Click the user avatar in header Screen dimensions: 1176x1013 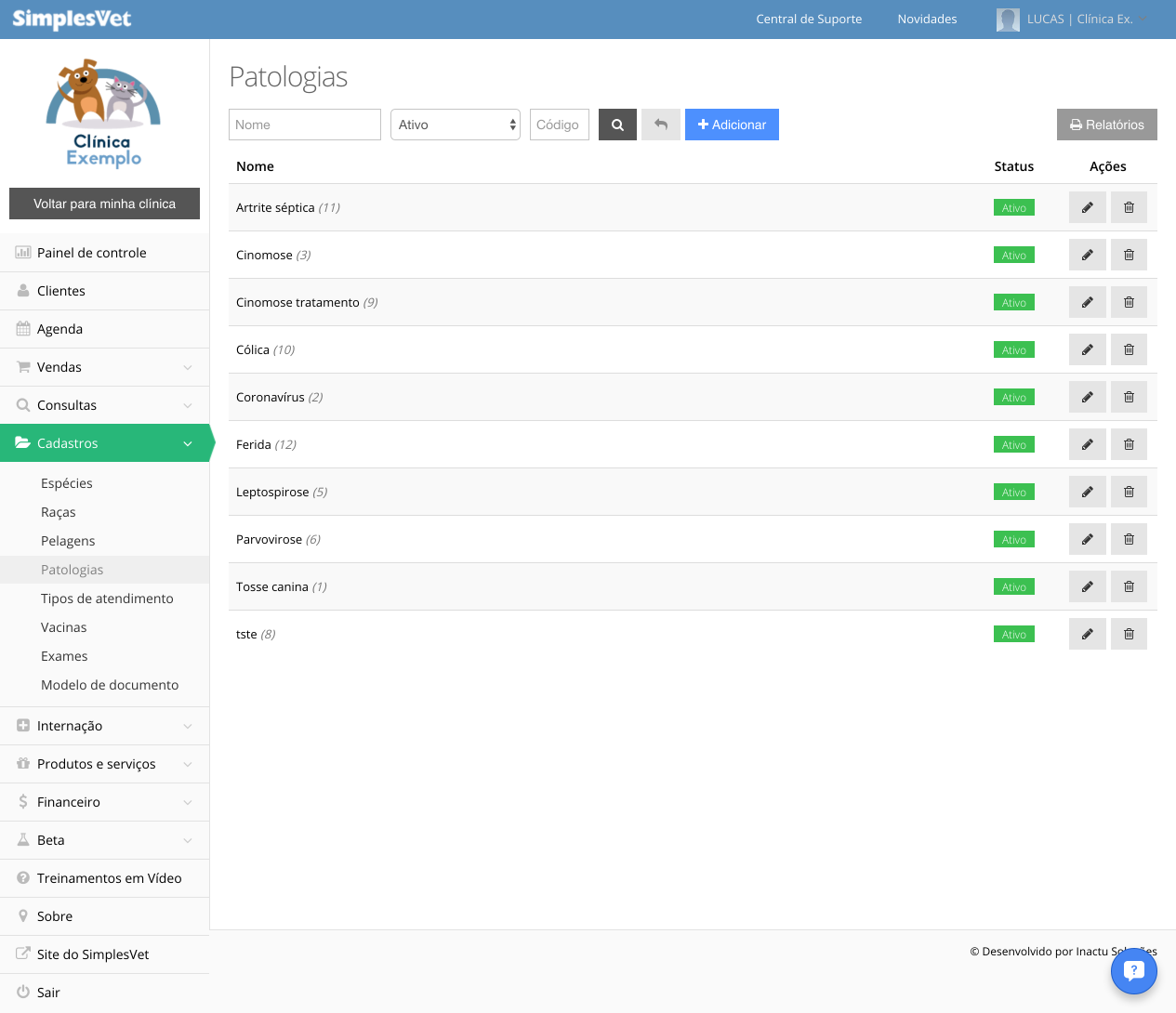point(1008,20)
